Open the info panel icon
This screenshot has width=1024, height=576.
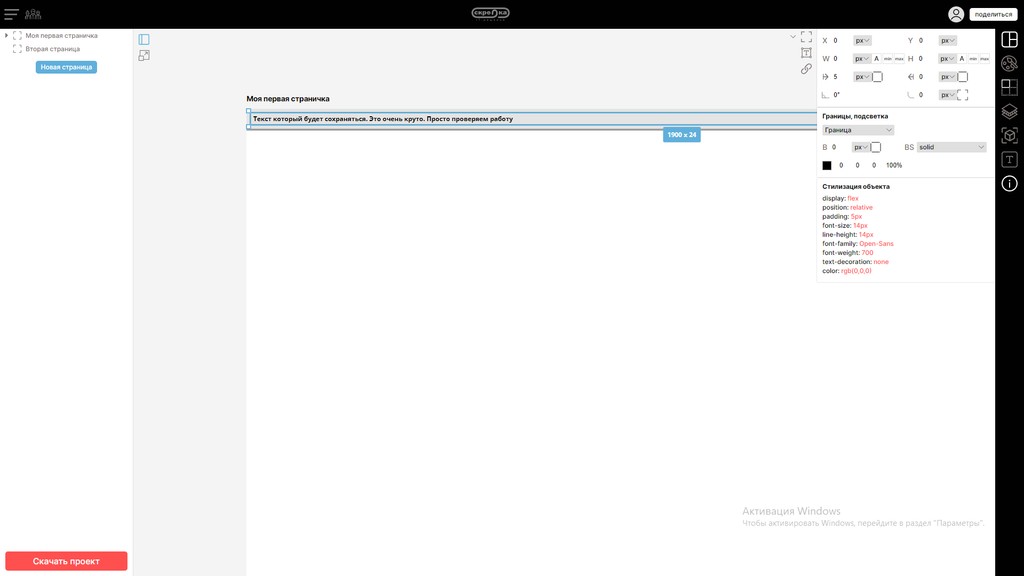coord(1010,184)
